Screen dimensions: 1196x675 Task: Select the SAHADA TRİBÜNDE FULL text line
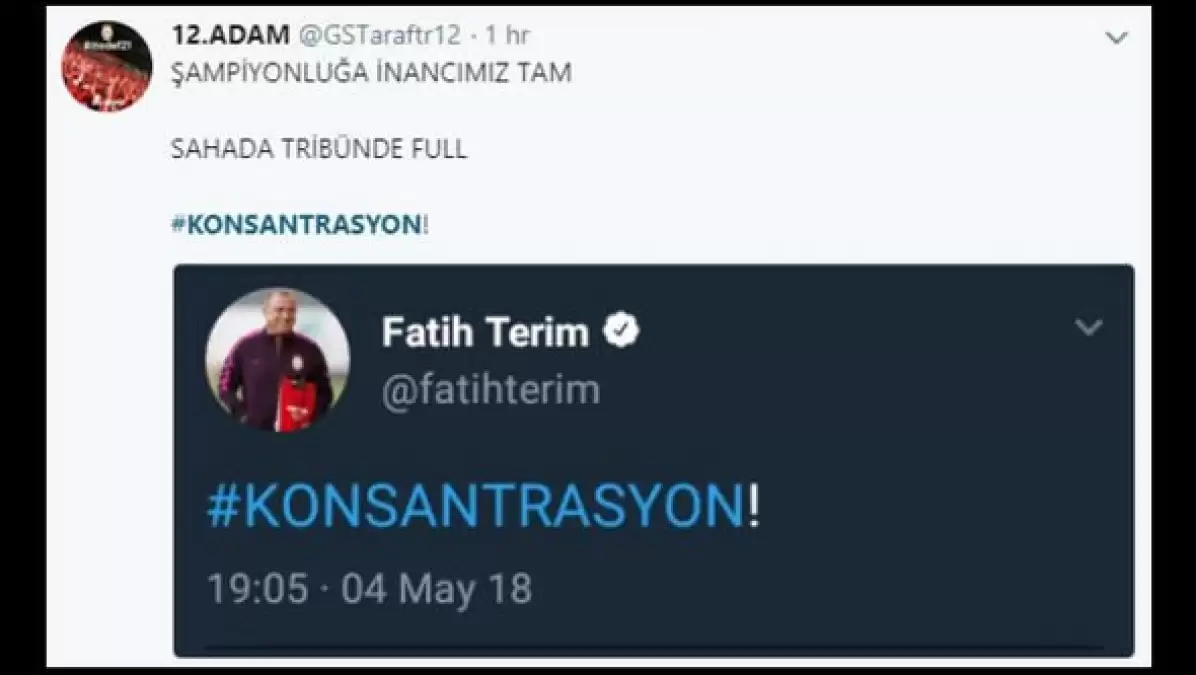click(x=319, y=149)
